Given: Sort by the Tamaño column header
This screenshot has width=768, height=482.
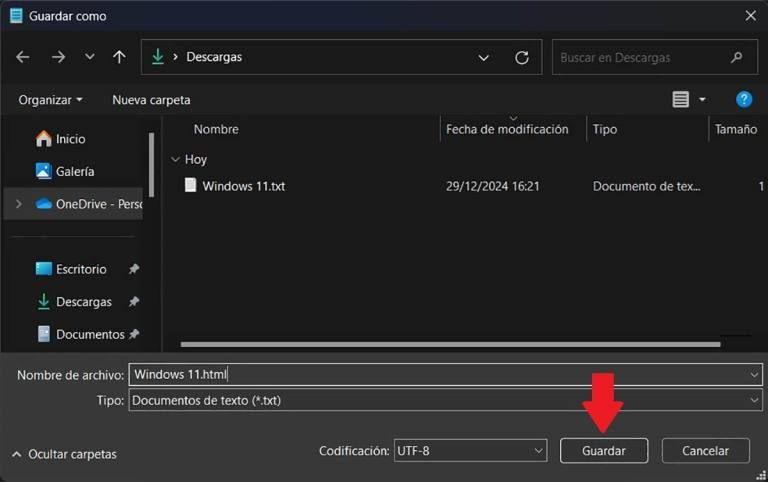Looking at the screenshot, I should (736, 129).
